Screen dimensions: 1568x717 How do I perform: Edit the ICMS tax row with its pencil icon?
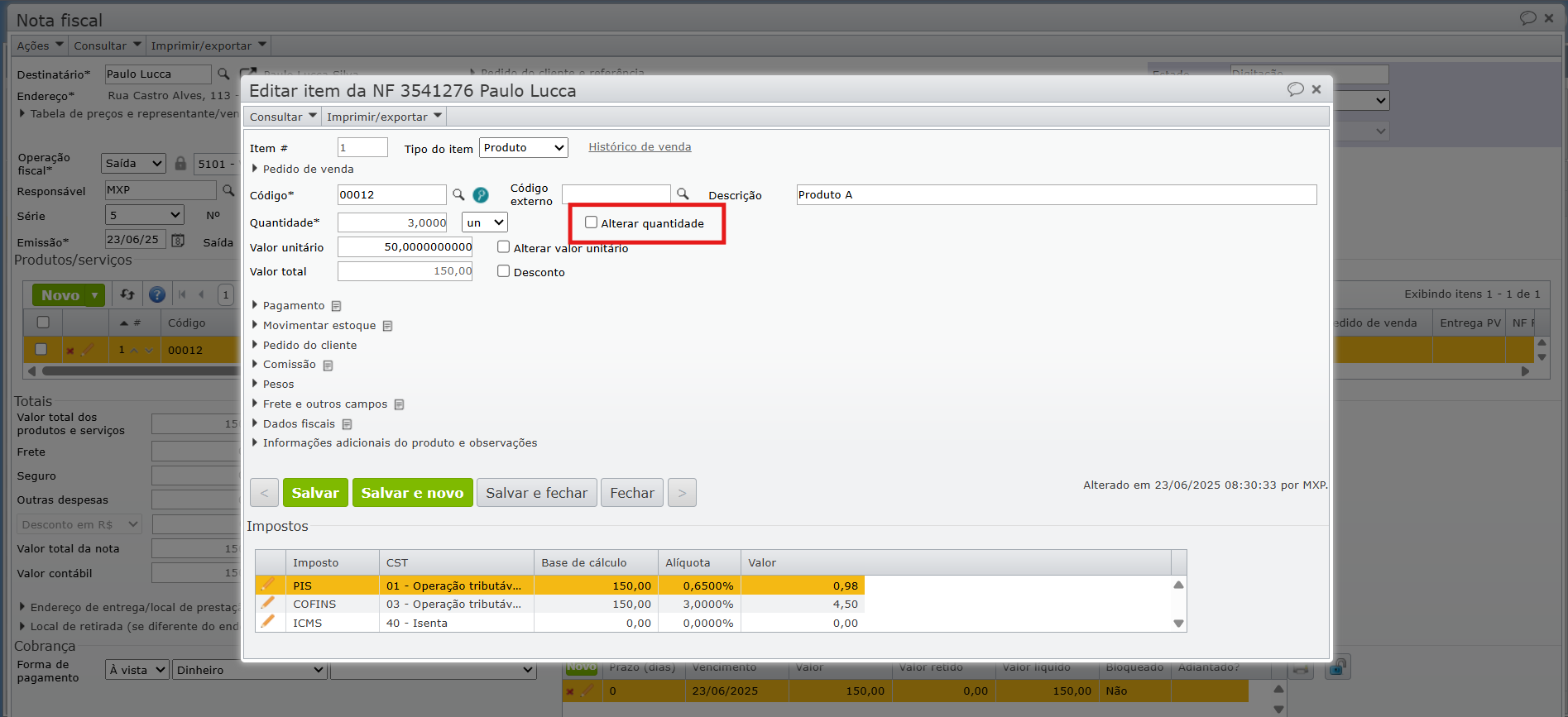(x=267, y=622)
